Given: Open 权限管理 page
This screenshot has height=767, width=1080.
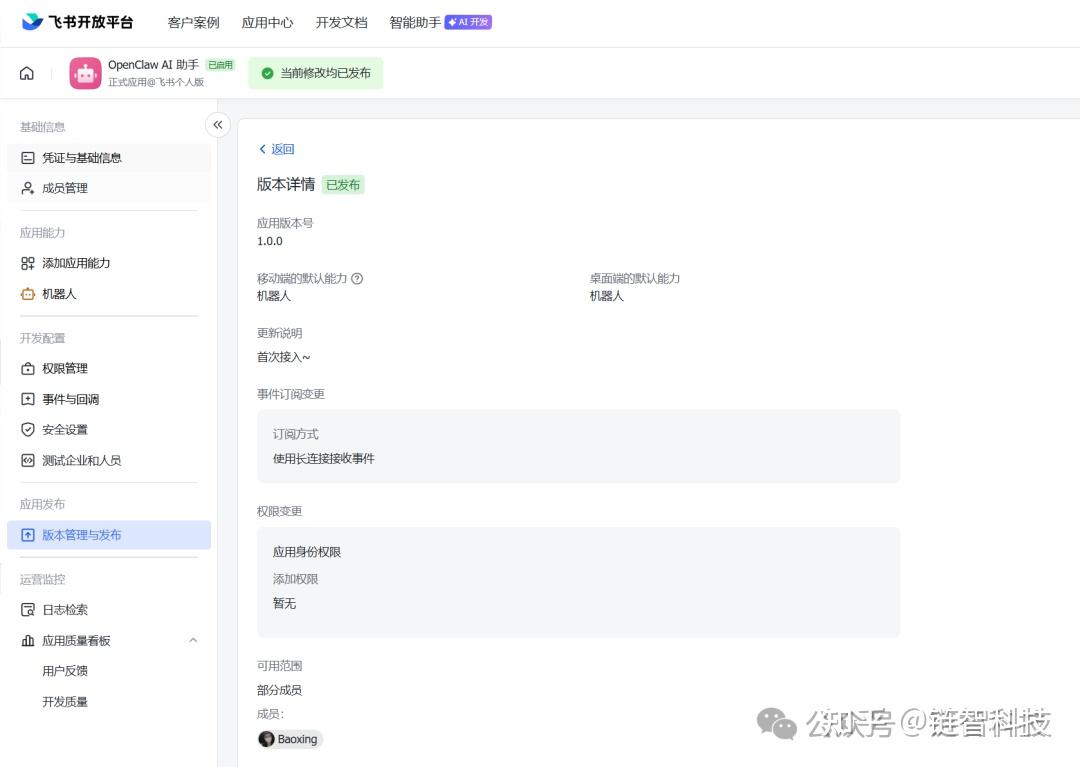Looking at the screenshot, I should (x=109, y=368).
